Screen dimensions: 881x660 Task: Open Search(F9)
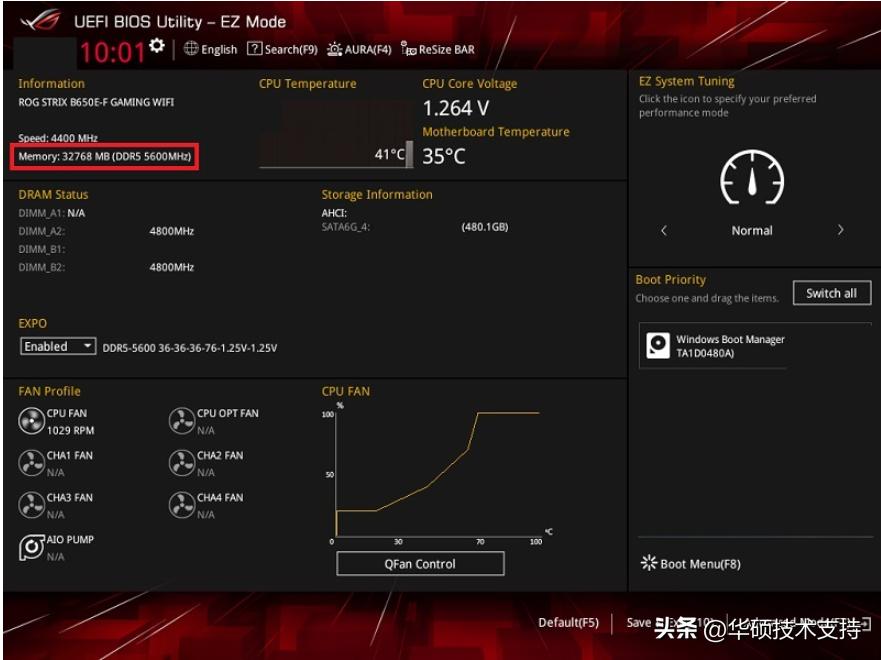coord(283,49)
